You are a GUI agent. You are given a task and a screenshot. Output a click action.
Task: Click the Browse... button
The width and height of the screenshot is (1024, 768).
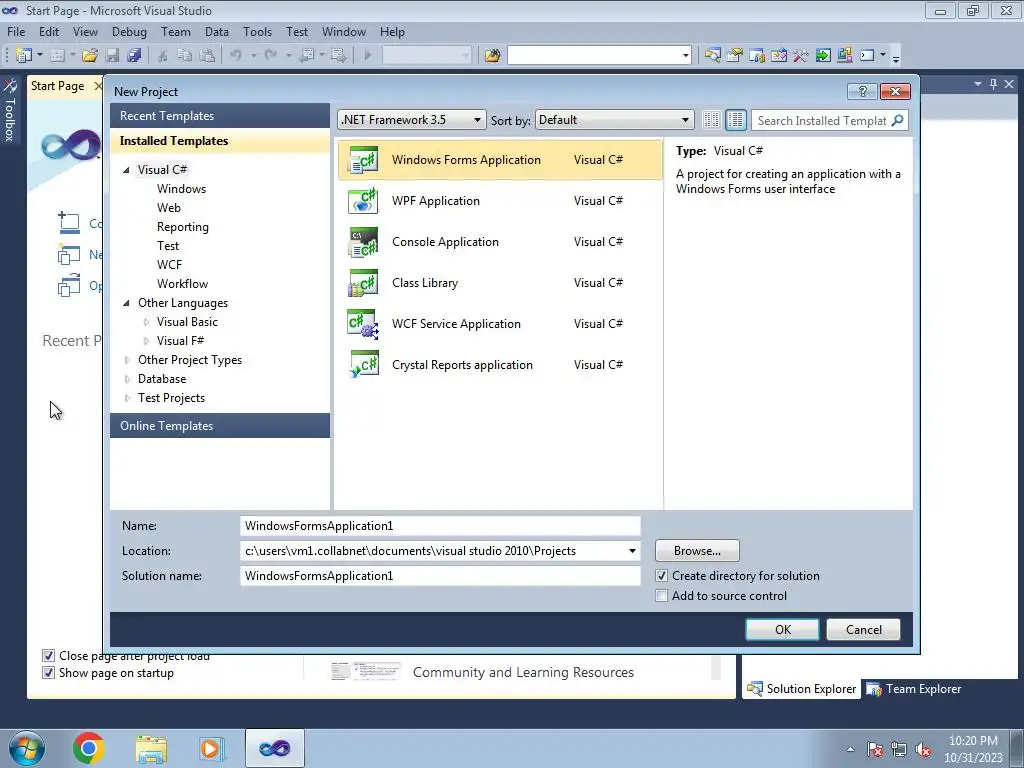(x=697, y=551)
